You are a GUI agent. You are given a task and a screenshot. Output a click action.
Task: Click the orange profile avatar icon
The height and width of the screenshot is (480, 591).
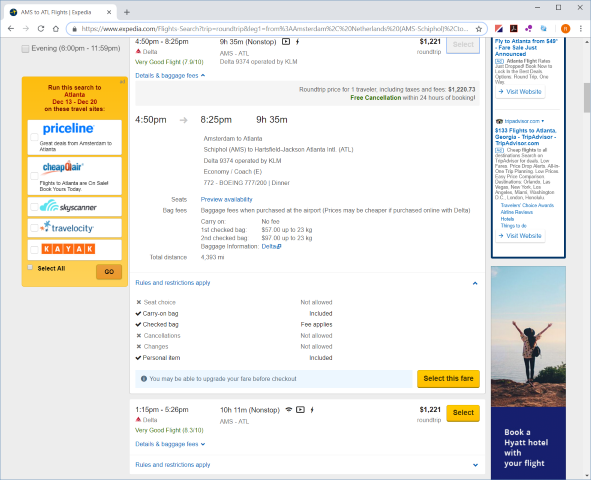pyautogui.click(x=565, y=29)
